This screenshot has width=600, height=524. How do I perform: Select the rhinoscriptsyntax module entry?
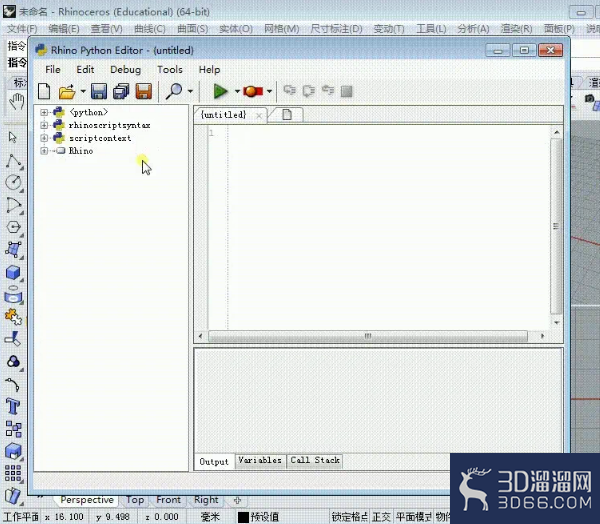(x=109, y=125)
